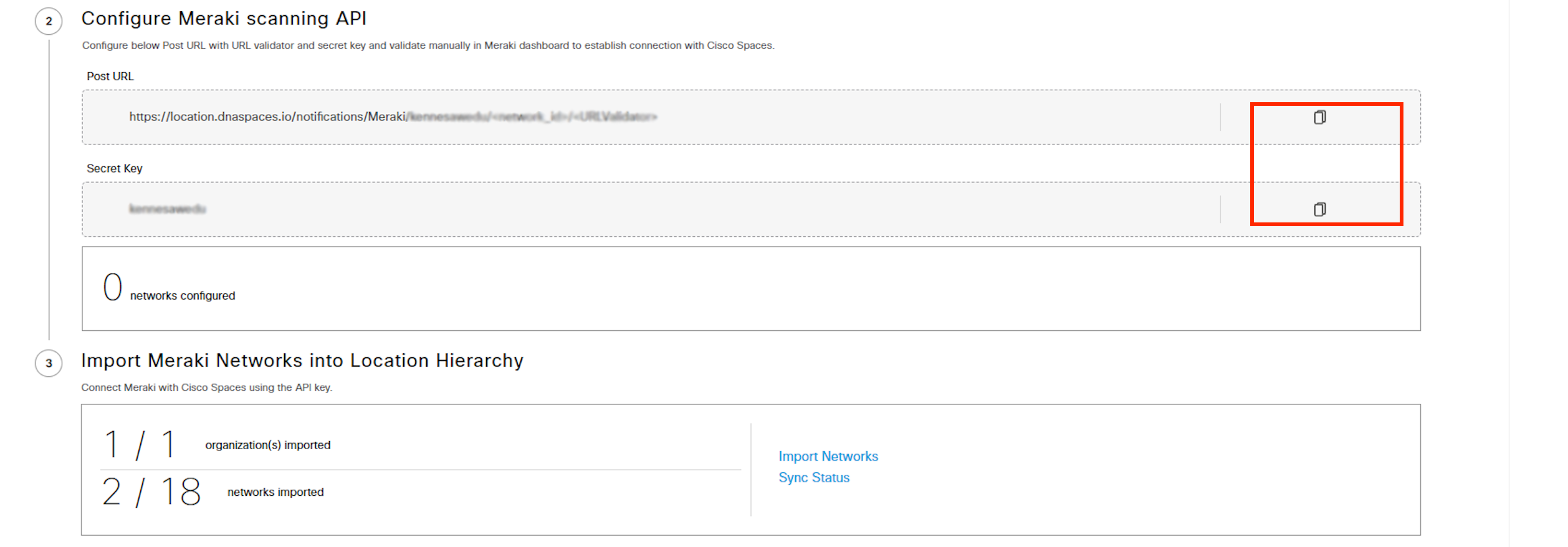The width and height of the screenshot is (1568, 547).
Task: Copy the Secret Key to clipboard
Action: point(1319,209)
